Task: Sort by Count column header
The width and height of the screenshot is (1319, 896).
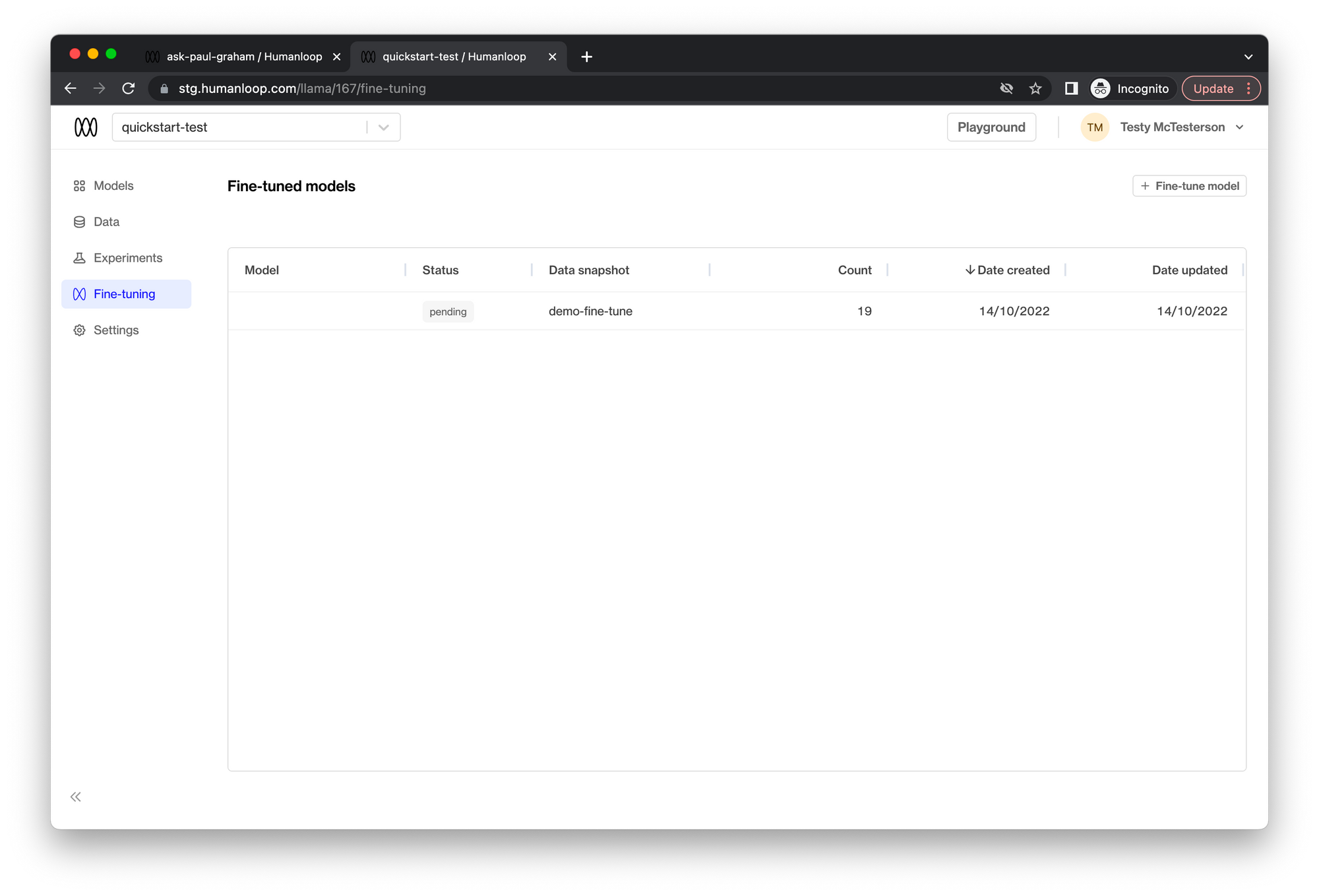Action: pos(855,270)
